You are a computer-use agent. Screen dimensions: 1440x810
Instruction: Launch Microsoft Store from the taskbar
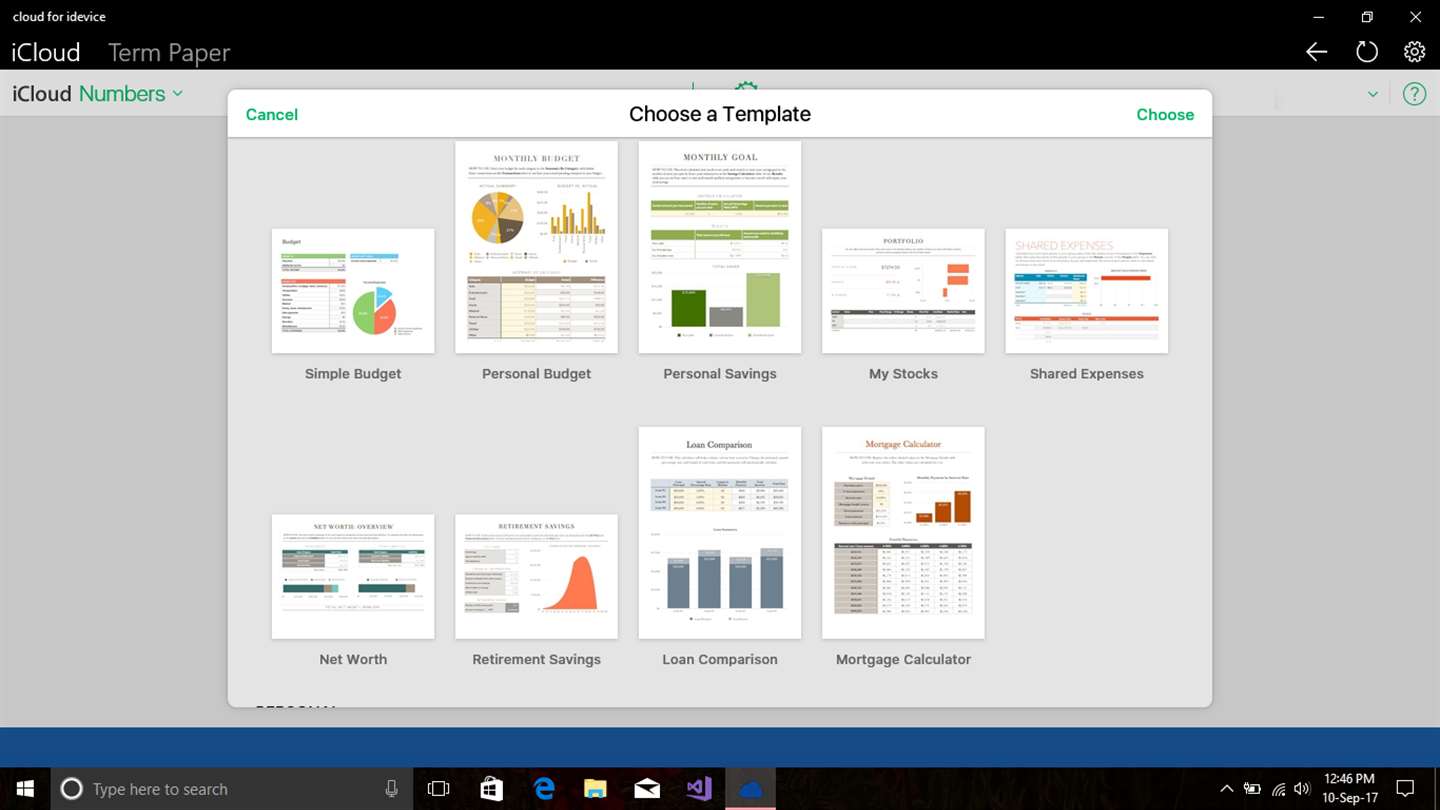click(491, 789)
